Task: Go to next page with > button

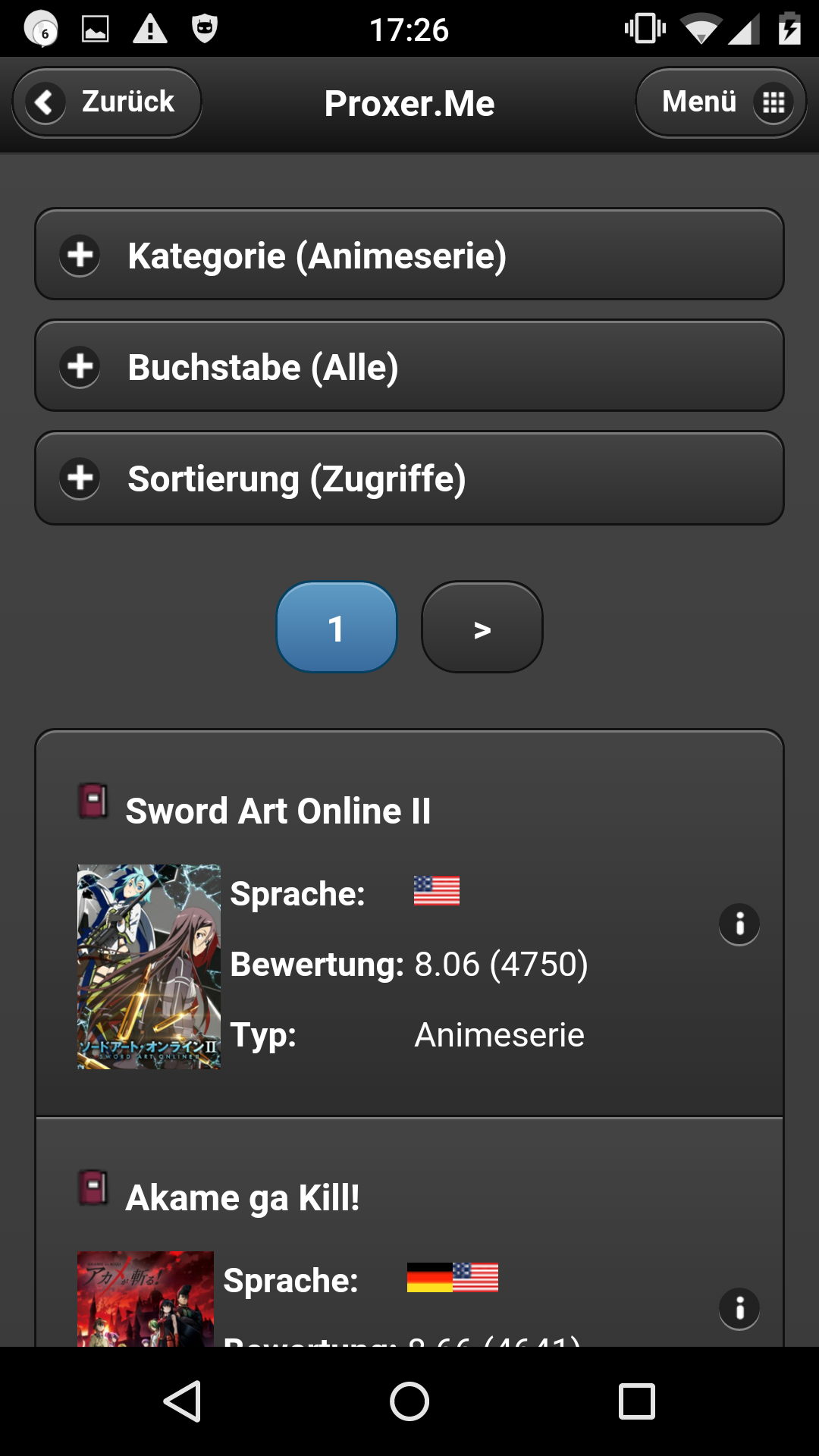Action: coord(482,627)
